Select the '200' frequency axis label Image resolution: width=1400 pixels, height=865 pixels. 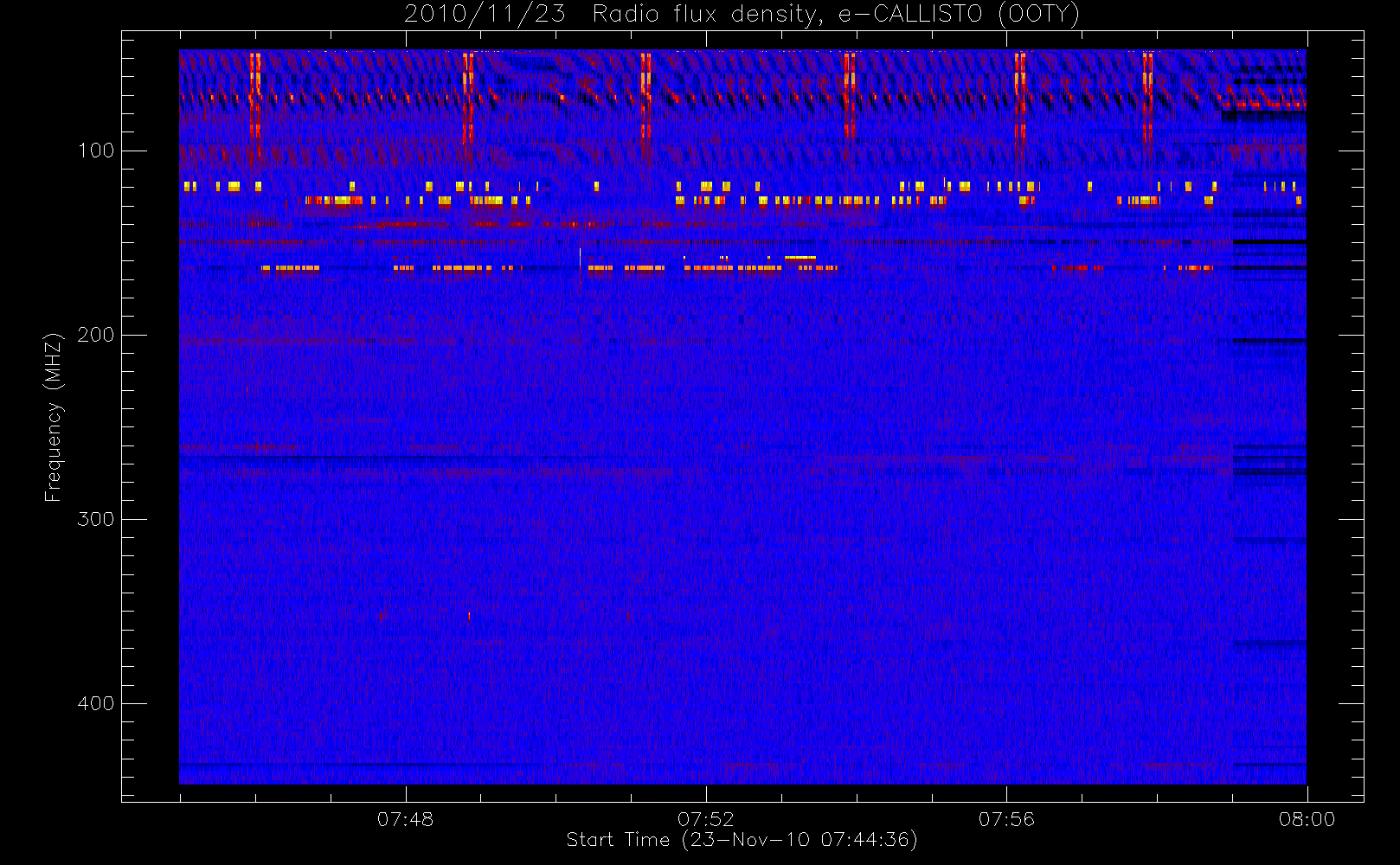point(95,335)
